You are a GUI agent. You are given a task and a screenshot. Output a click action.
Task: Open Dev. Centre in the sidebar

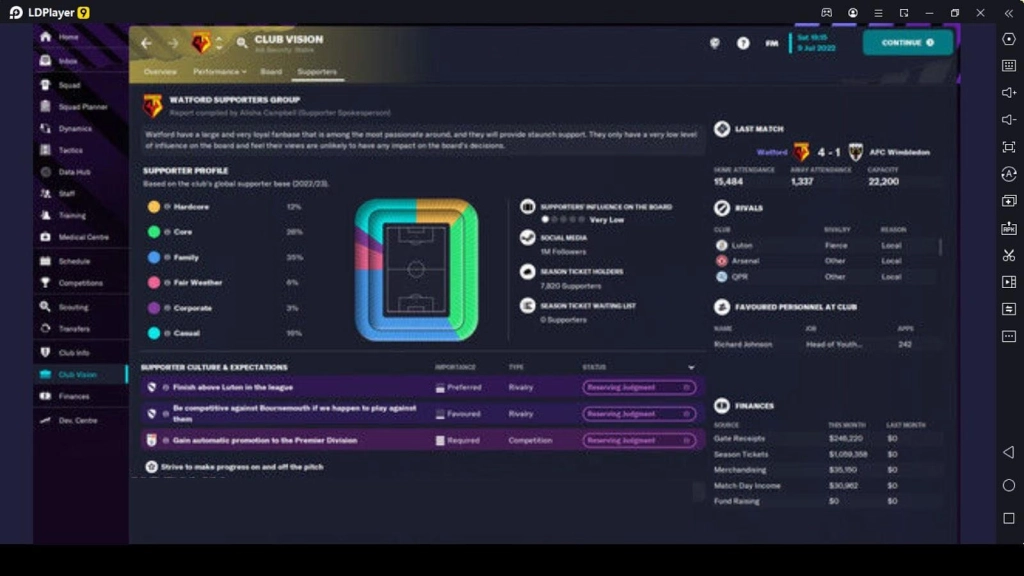[78, 421]
